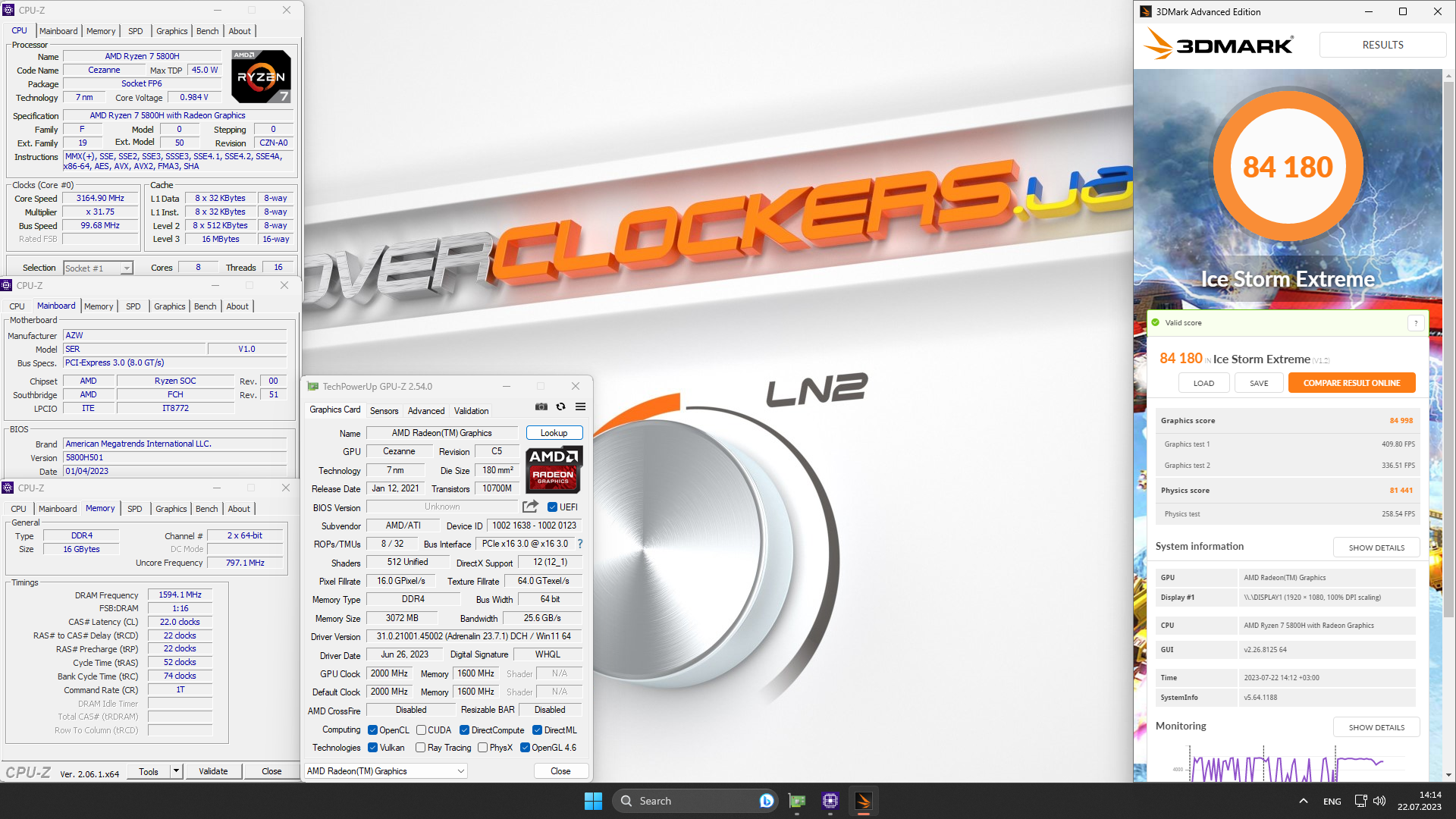Open the Windows Start menu
This screenshot has width=1456, height=819.
point(593,801)
